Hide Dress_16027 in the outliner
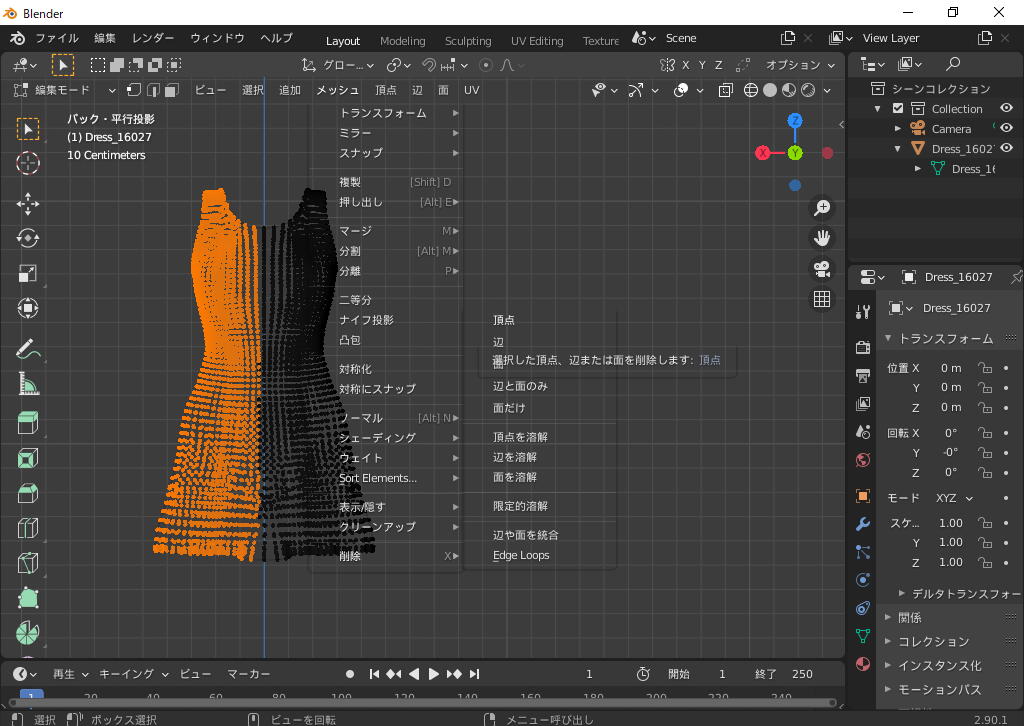This screenshot has height=726, width=1024. [x=1006, y=148]
